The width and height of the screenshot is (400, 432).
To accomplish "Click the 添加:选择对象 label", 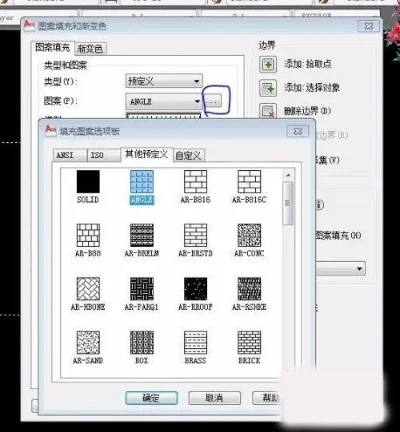I will (x=312, y=88).
